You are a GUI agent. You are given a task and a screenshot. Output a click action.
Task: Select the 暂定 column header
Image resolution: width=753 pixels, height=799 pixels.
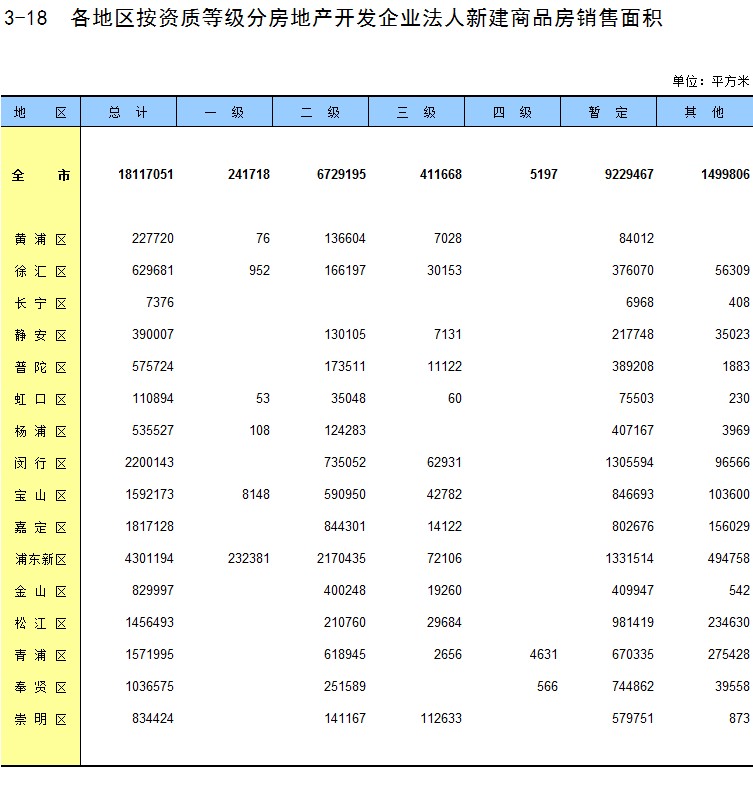tap(608, 113)
